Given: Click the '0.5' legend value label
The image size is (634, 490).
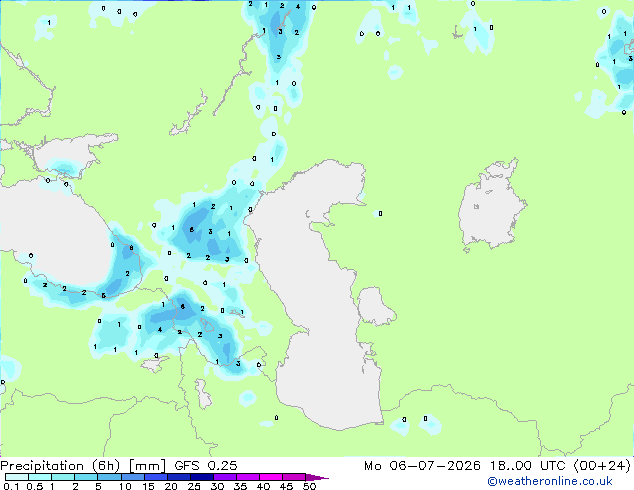Looking at the screenshot, I should coord(34,486).
